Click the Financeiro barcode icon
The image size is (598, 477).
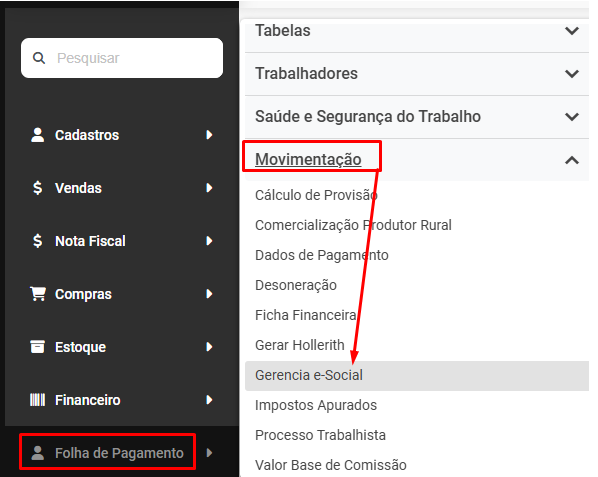[37, 400]
